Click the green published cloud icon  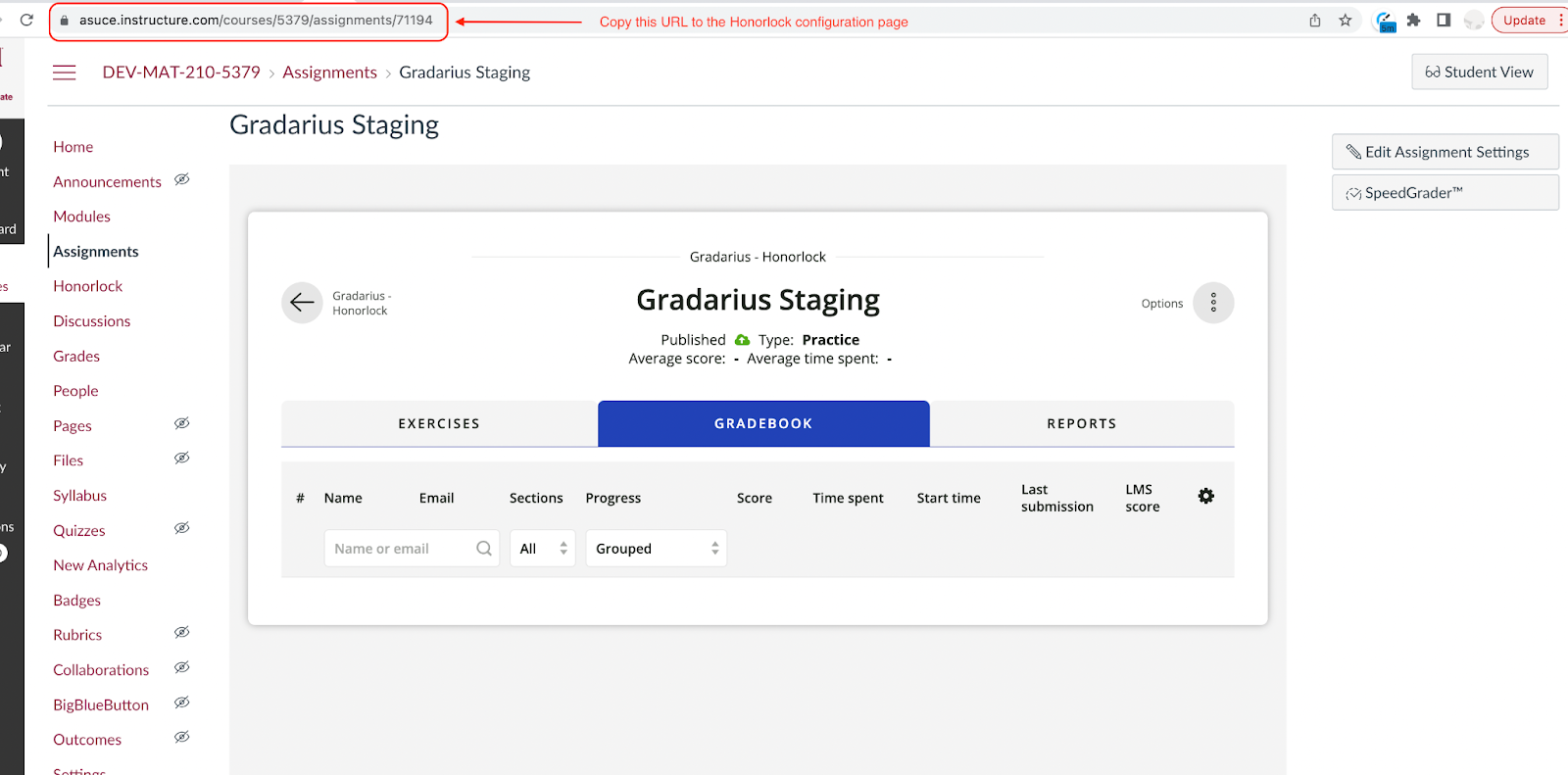click(x=742, y=340)
